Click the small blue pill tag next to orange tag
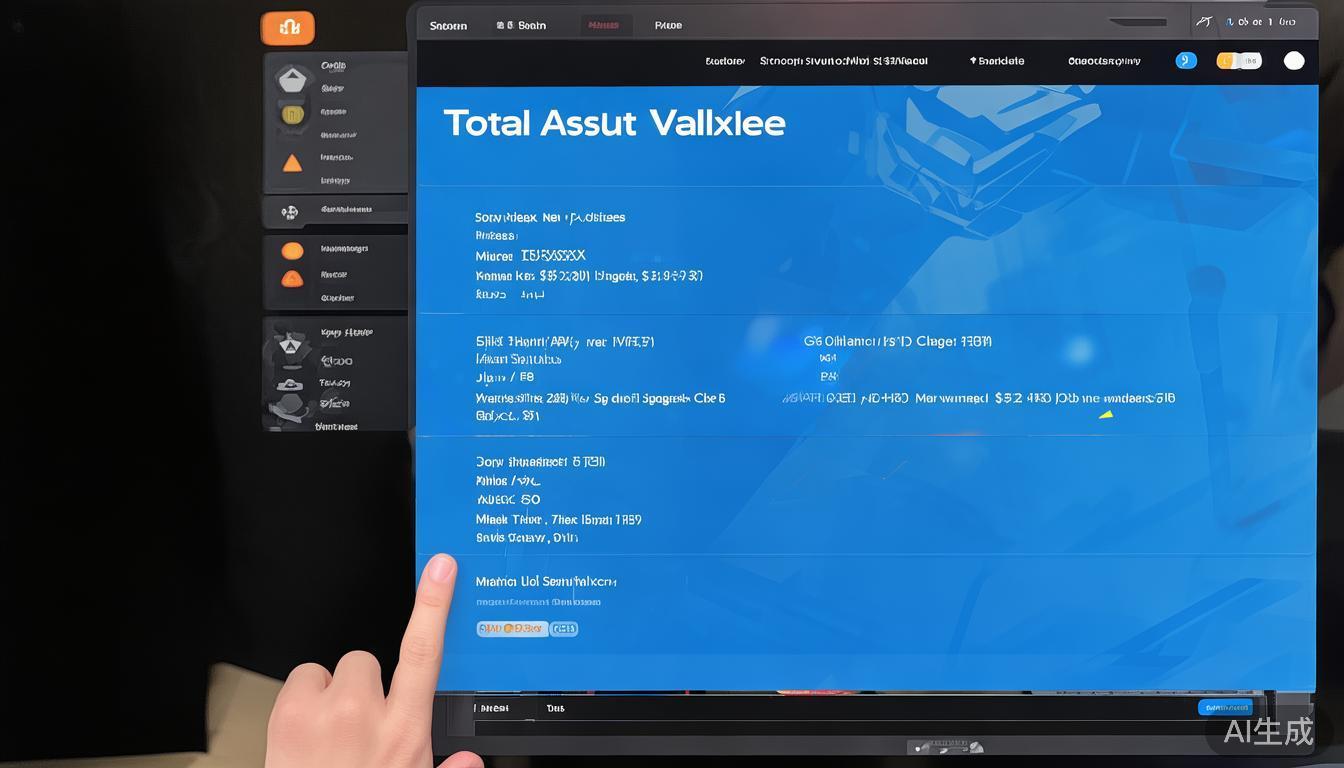Viewport: 1344px width, 768px height. click(x=564, y=629)
